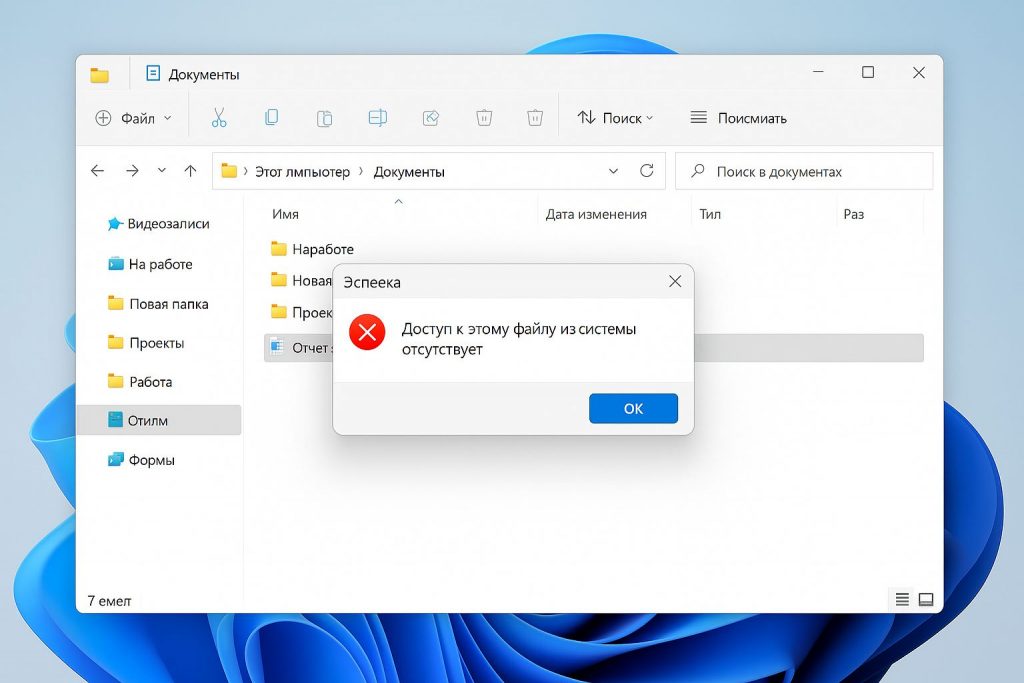
Task: Minimize the Документы window
Action: [x=818, y=71]
